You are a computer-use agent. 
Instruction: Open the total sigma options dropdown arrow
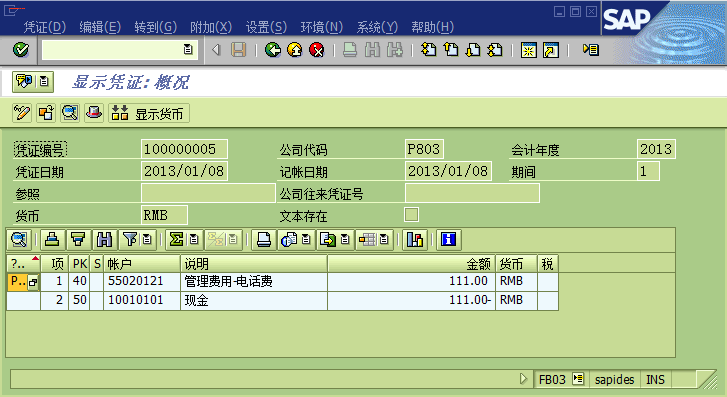194,240
